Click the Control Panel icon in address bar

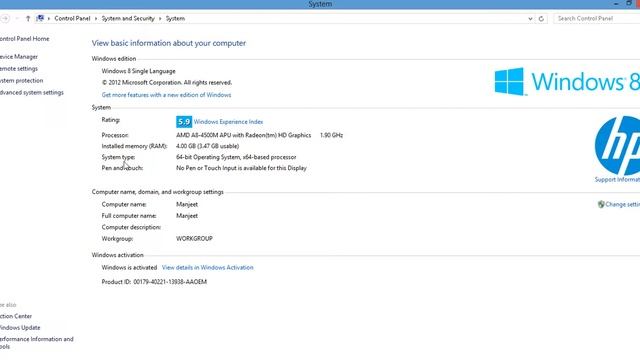pyautogui.click(x=40, y=18)
